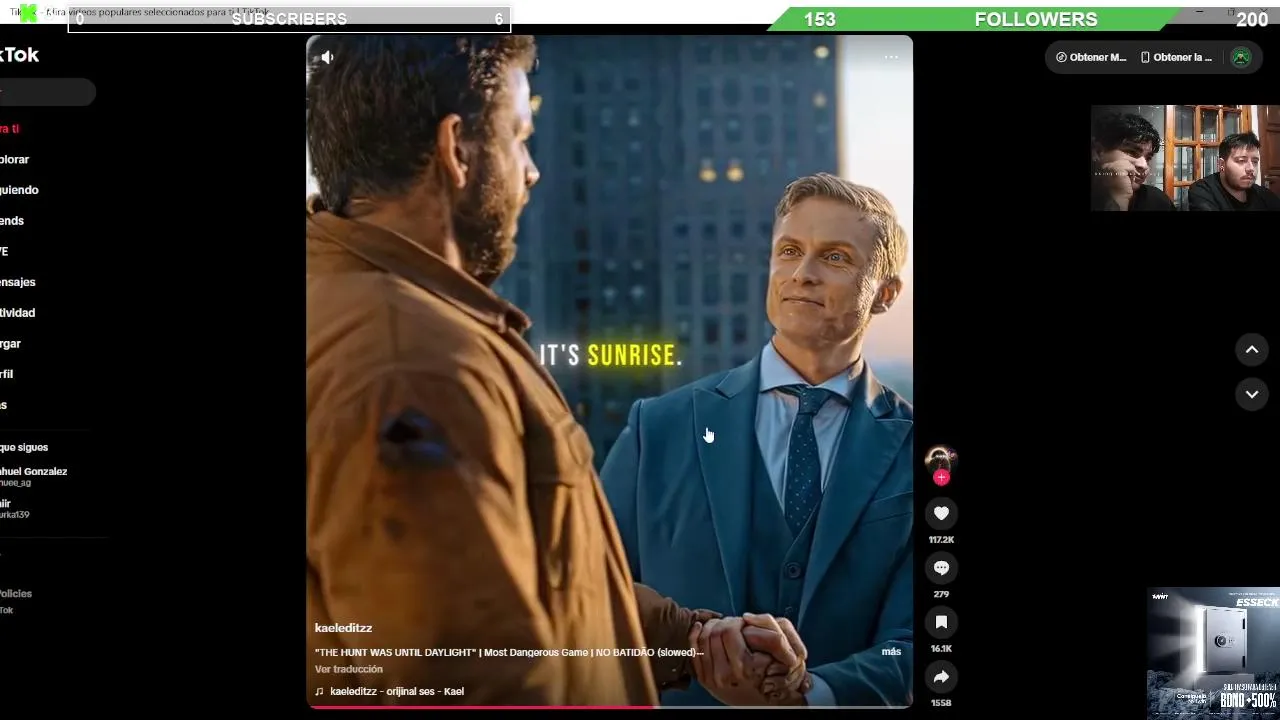Open the video's three-dot options menu
Viewport: 1280px width, 720px height.
tap(891, 57)
